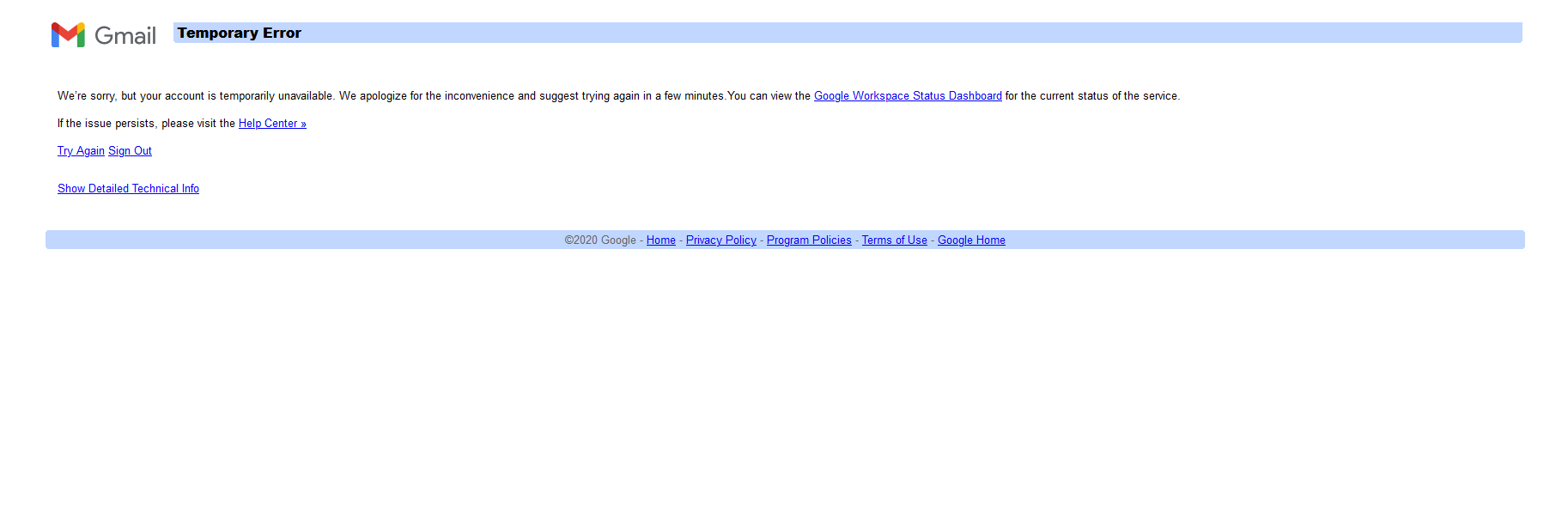Click the Sign Out link
Viewport: 1568px width, 517px height.
(130, 151)
